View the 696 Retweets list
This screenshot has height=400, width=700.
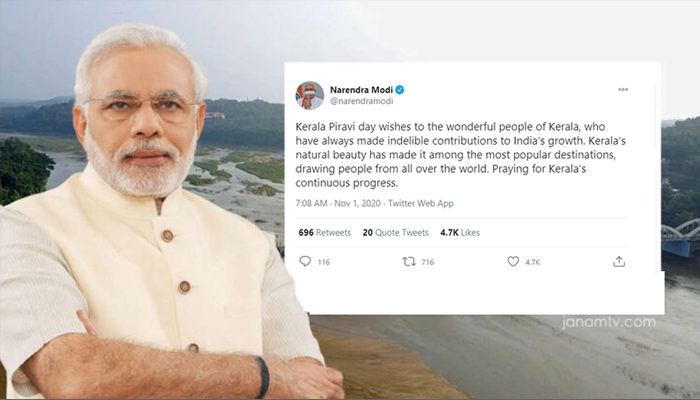click(x=325, y=233)
